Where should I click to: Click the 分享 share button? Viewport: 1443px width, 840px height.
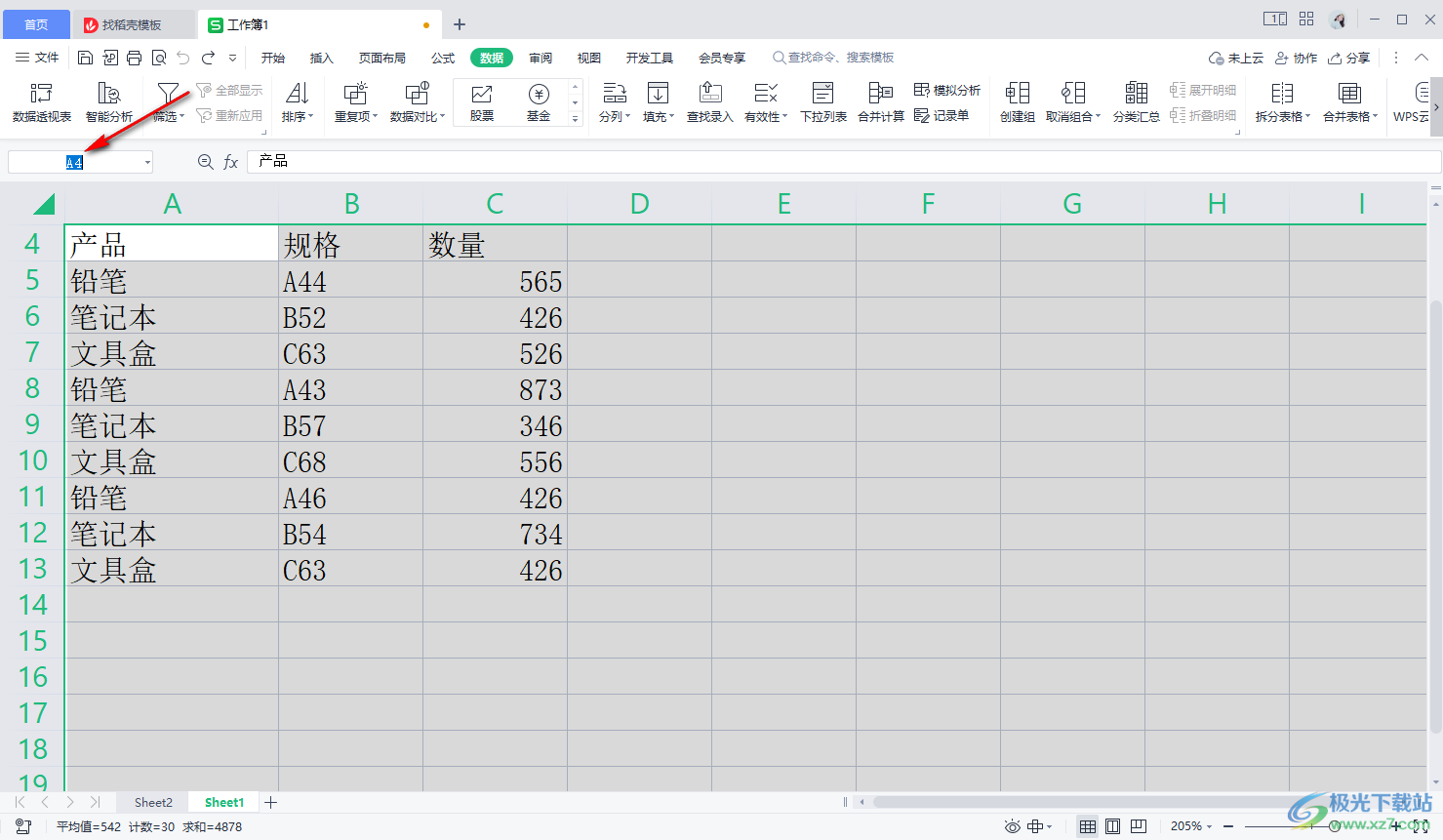point(1348,58)
